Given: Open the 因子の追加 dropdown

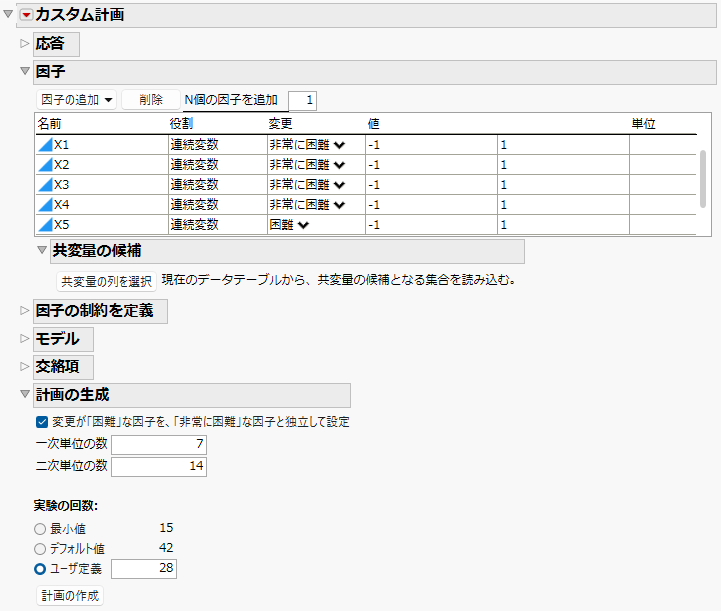Looking at the screenshot, I should (x=76, y=100).
